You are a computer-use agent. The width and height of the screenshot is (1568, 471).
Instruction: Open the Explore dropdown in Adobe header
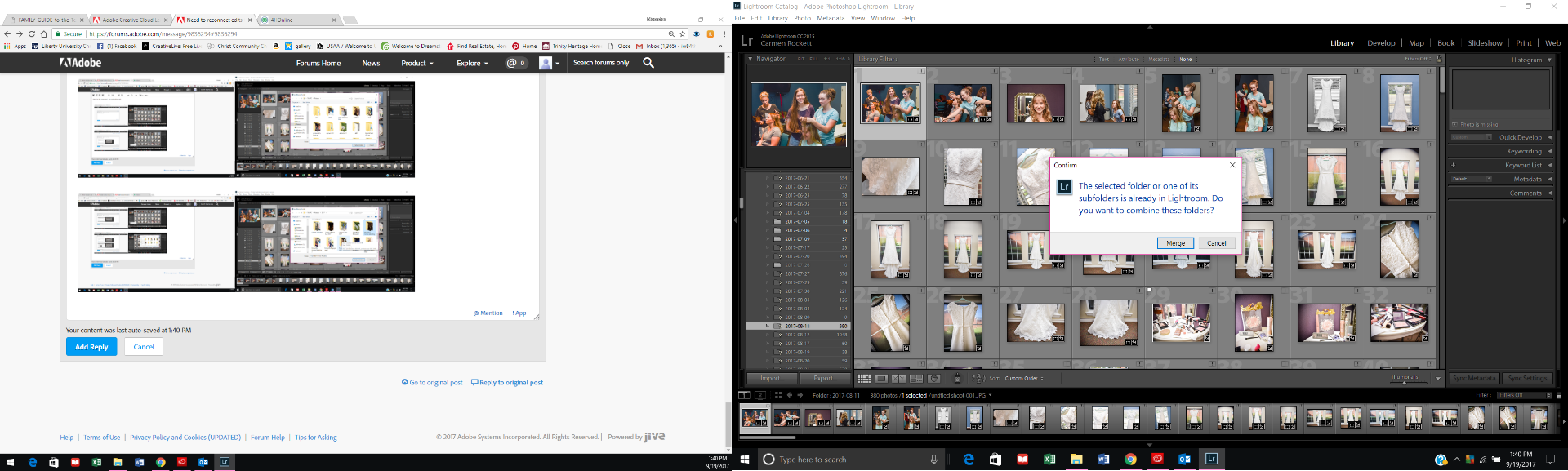pos(472,63)
